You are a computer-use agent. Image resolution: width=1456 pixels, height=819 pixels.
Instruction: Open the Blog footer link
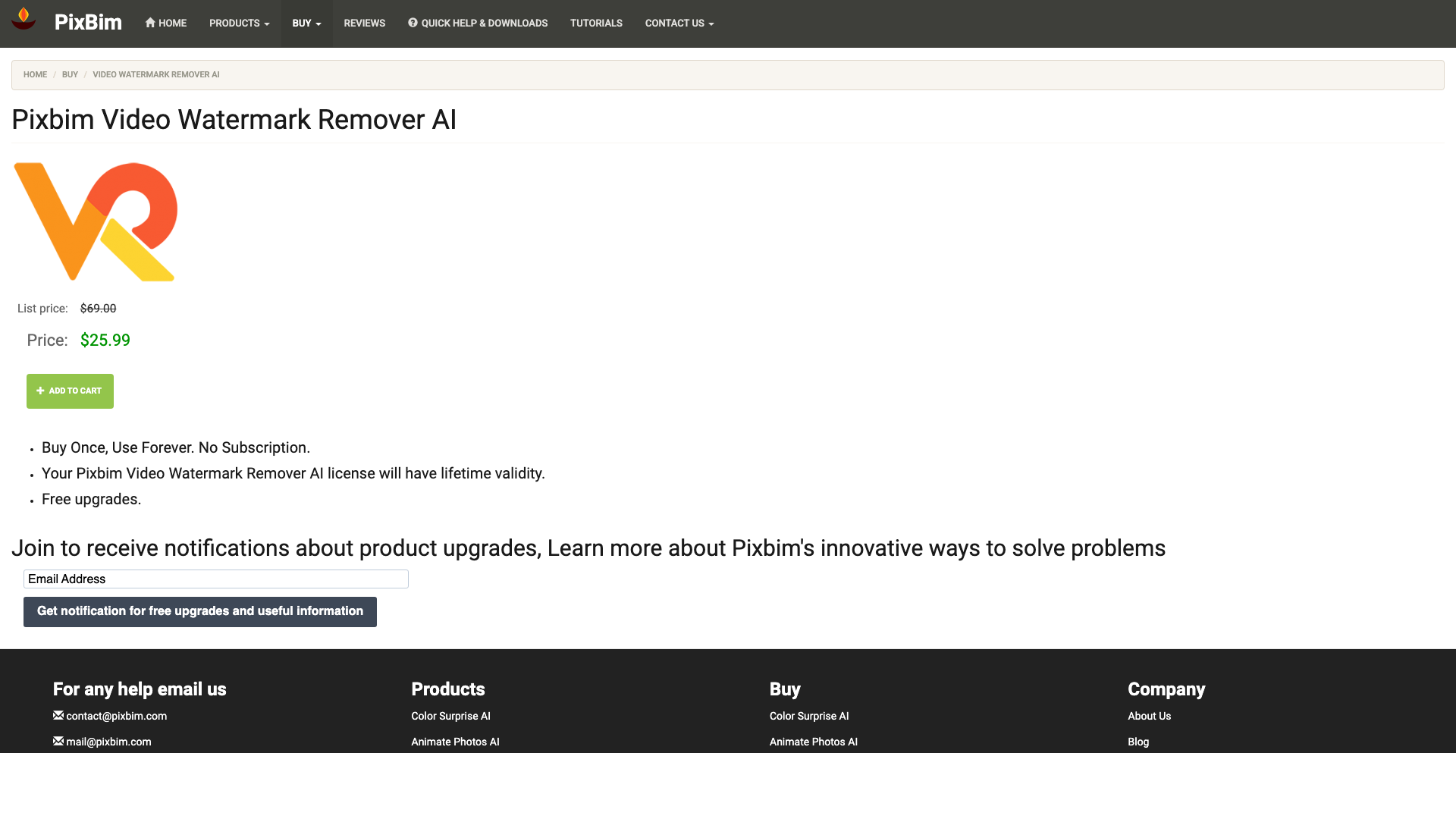pyautogui.click(x=1138, y=742)
